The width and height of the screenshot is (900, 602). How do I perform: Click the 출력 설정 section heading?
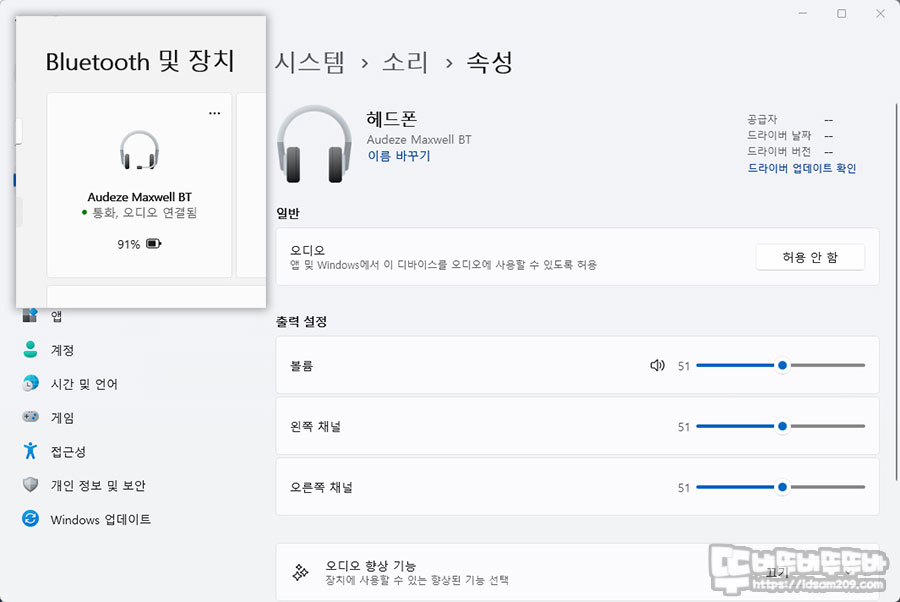301,321
